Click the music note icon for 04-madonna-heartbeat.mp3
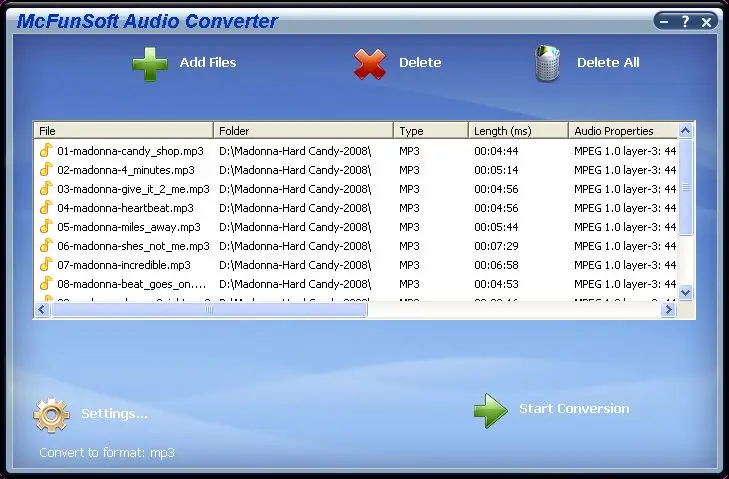729x479 pixels. pyautogui.click(x=46, y=208)
